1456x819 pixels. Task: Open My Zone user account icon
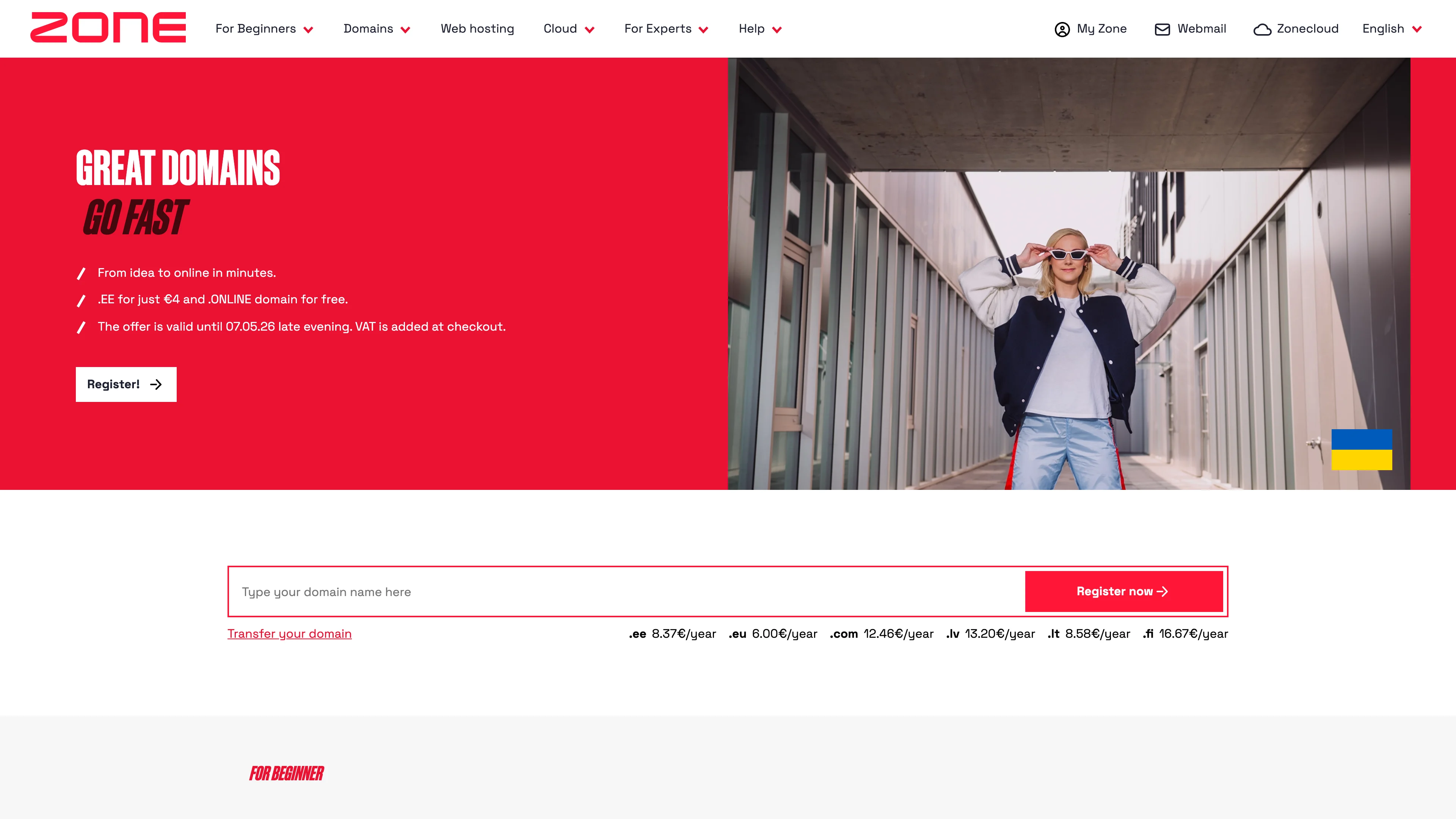pos(1062,30)
